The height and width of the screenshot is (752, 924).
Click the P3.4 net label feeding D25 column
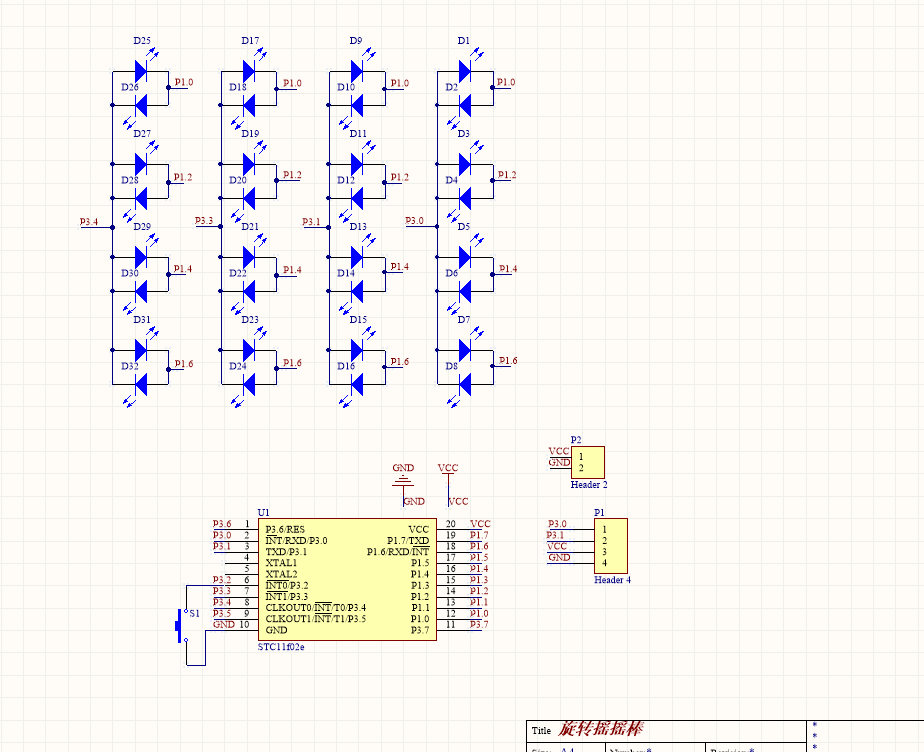[89, 222]
